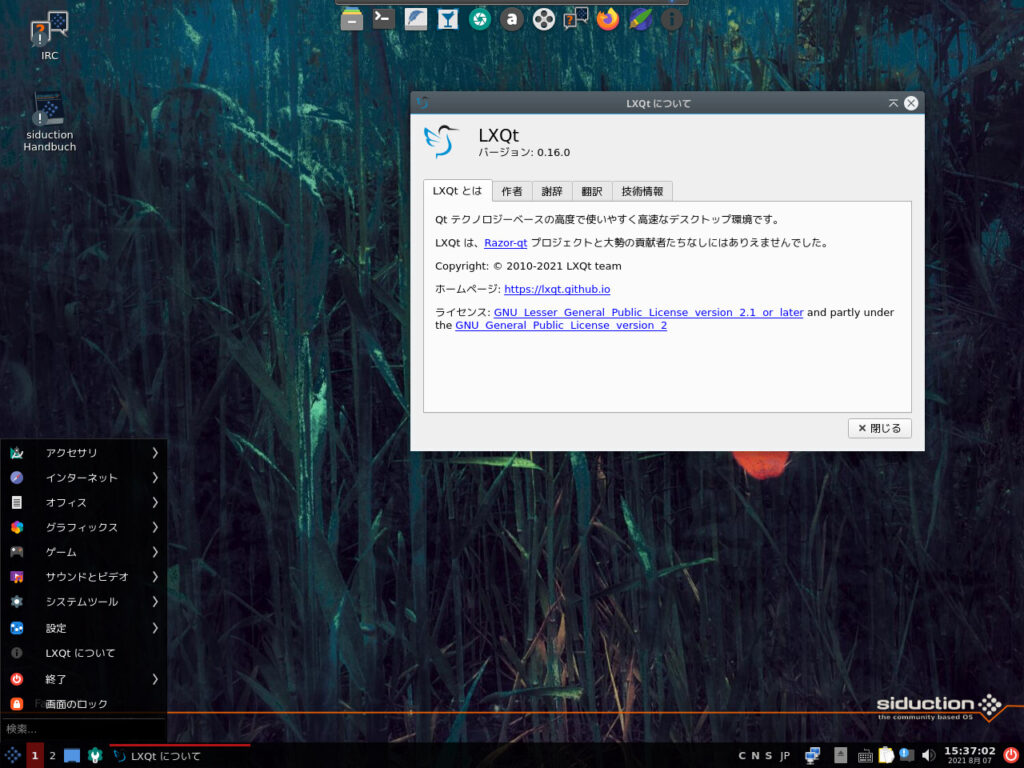Switch to the 技術情報 tab

(642, 190)
